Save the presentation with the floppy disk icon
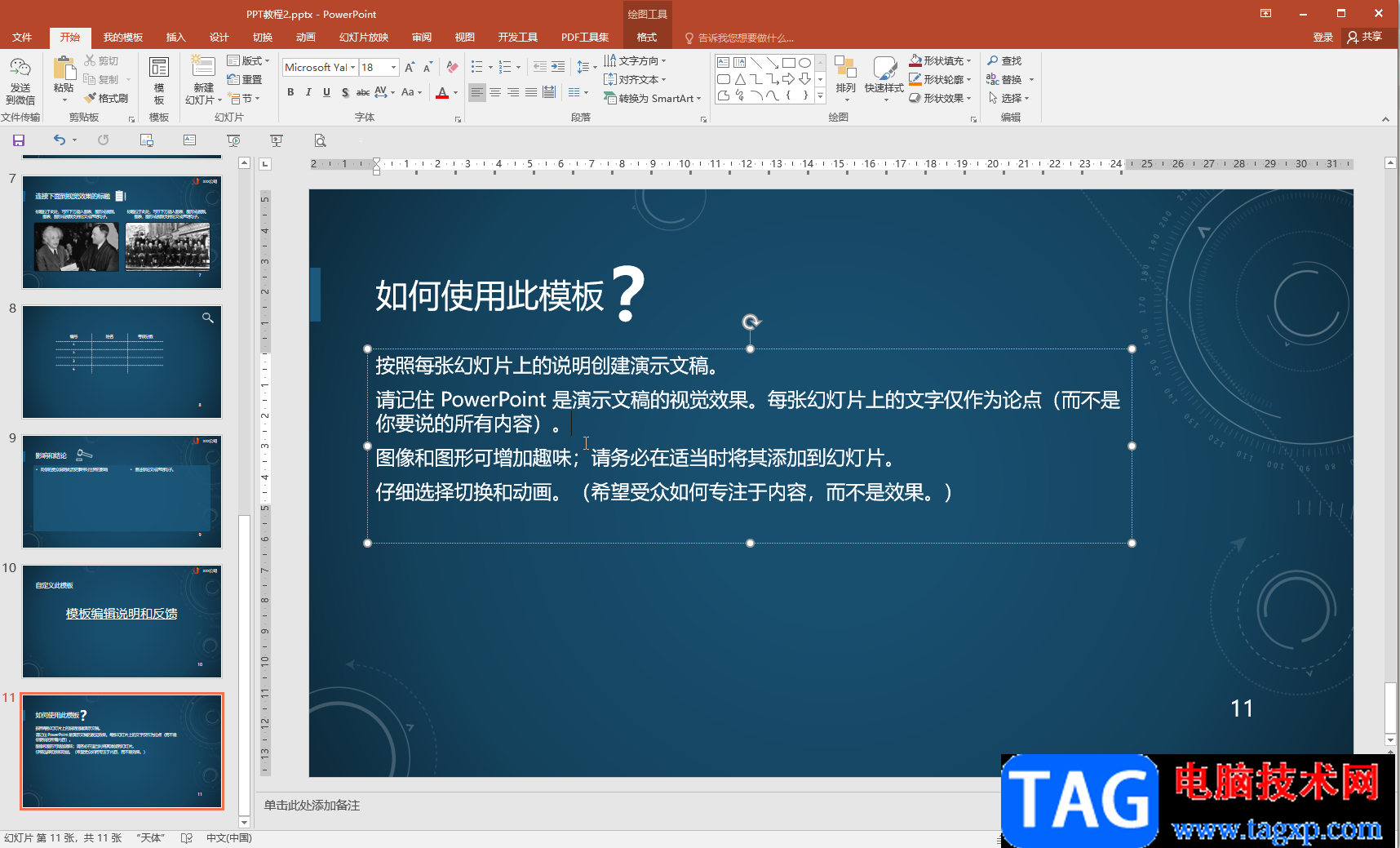 coord(18,140)
